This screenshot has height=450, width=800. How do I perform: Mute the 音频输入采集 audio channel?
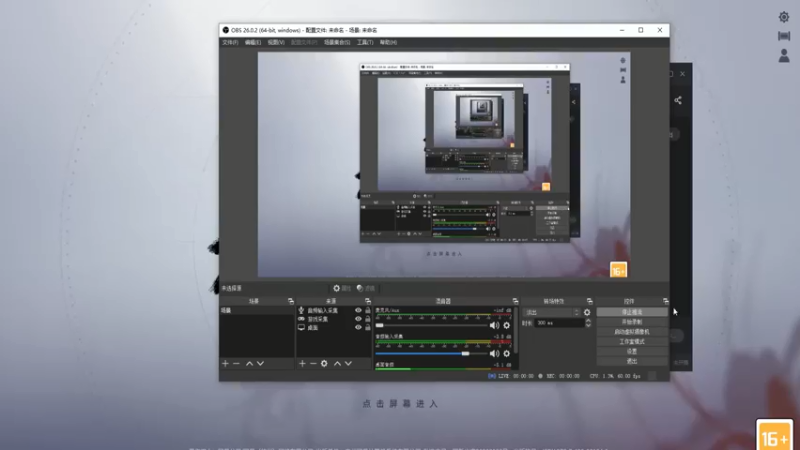click(x=494, y=353)
